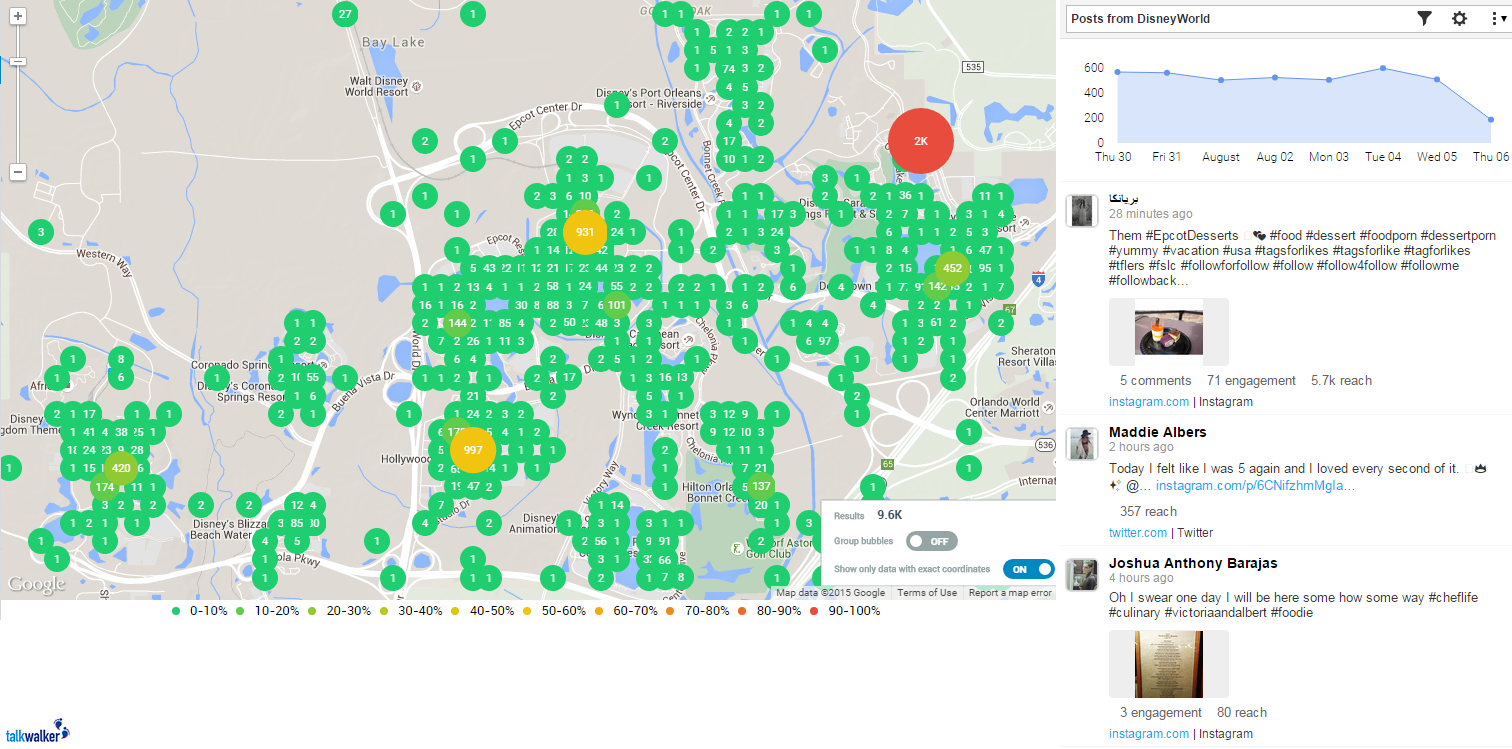Click '3 engagement' on Barajas post
The image size is (1512, 749).
pos(1161,712)
